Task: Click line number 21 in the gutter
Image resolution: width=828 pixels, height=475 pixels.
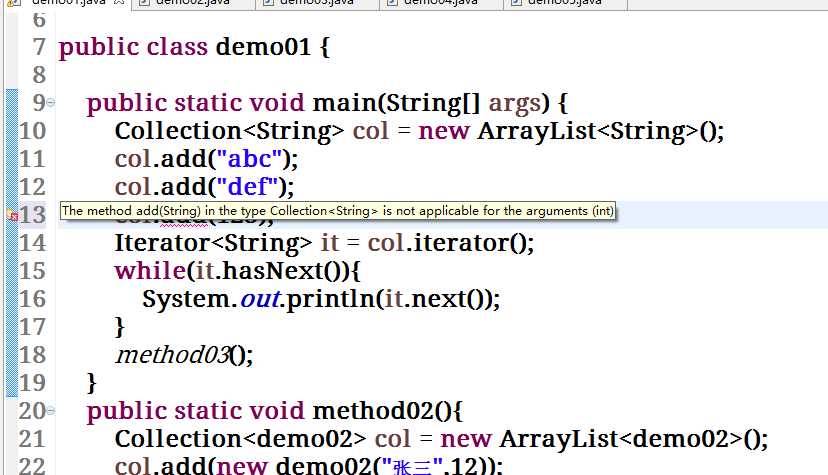Action: (x=32, y=439)
